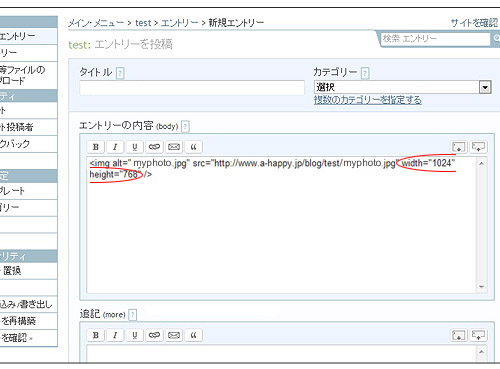Screen dimensions: 500x369
Task: Open the トラックバック item in the sidebar
Action: 28,144
